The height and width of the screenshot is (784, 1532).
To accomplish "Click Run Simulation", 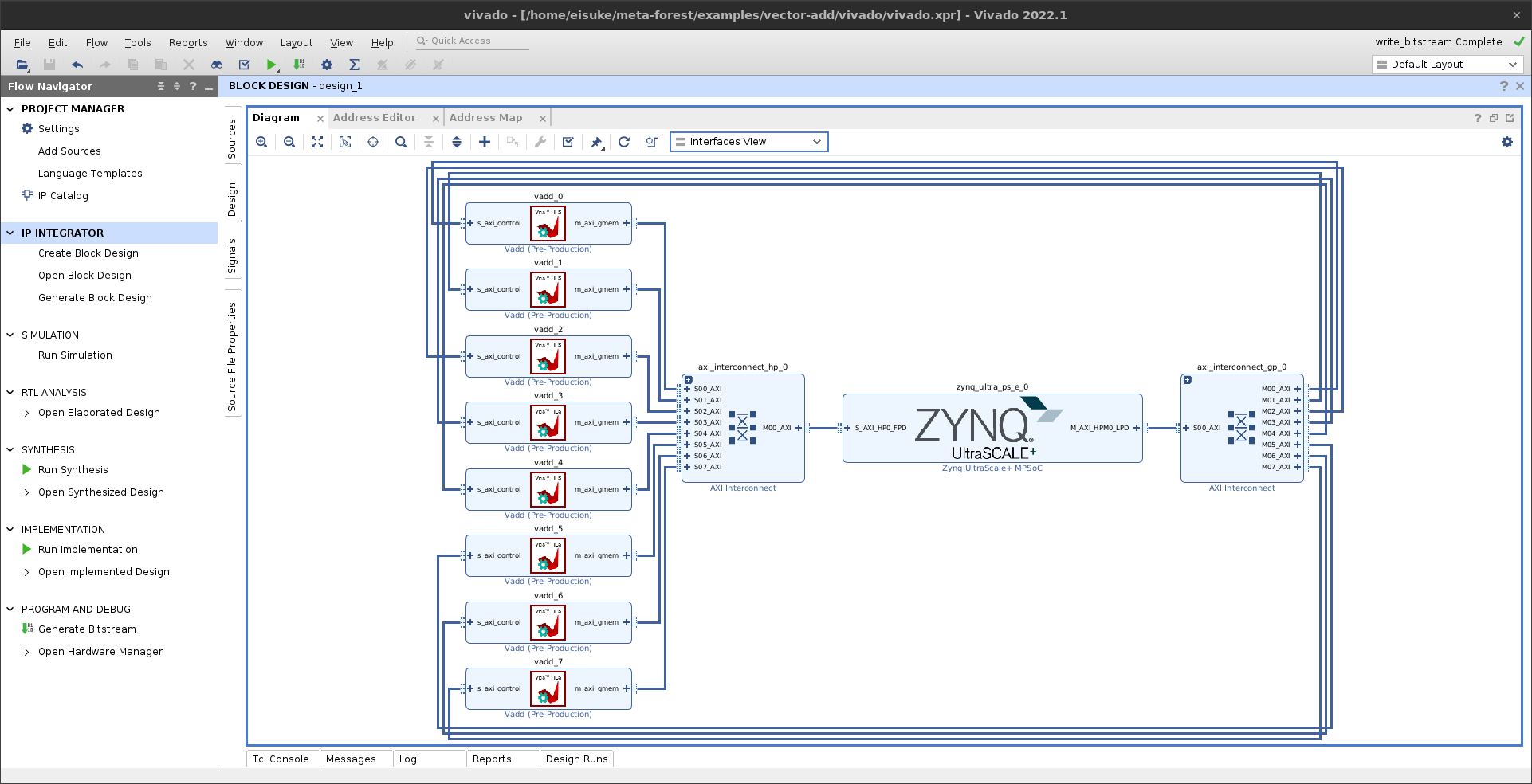I will click(75, 355).
